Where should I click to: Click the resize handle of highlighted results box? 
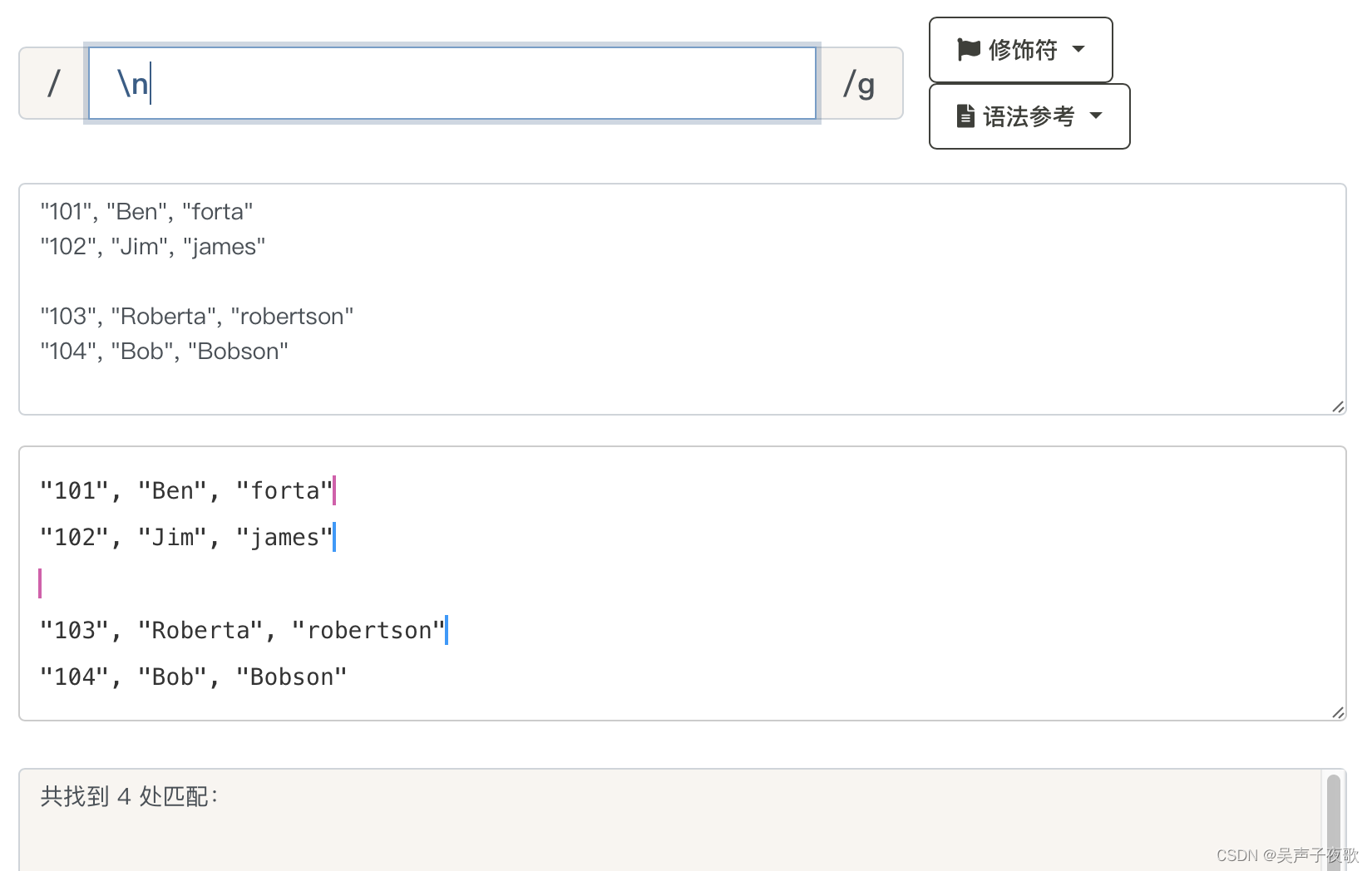(x=1338, y=712)
